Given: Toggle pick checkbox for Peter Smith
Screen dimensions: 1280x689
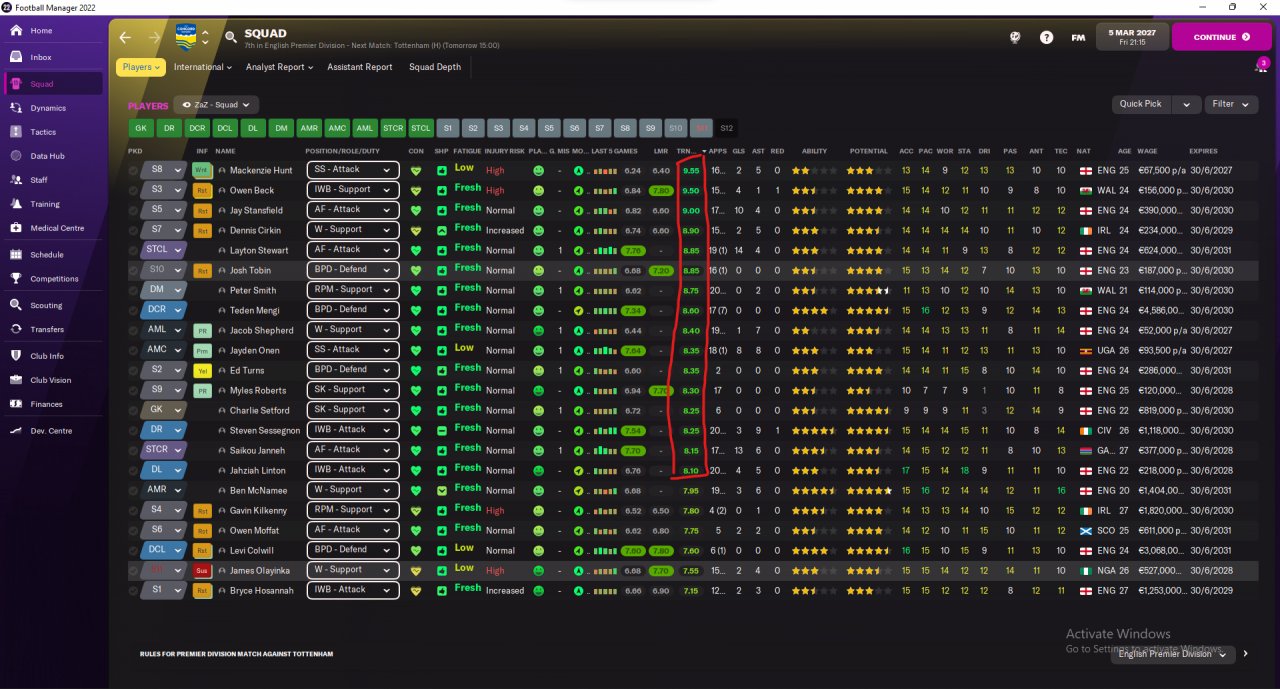Looking at the screenshot, I should point(133,290).
